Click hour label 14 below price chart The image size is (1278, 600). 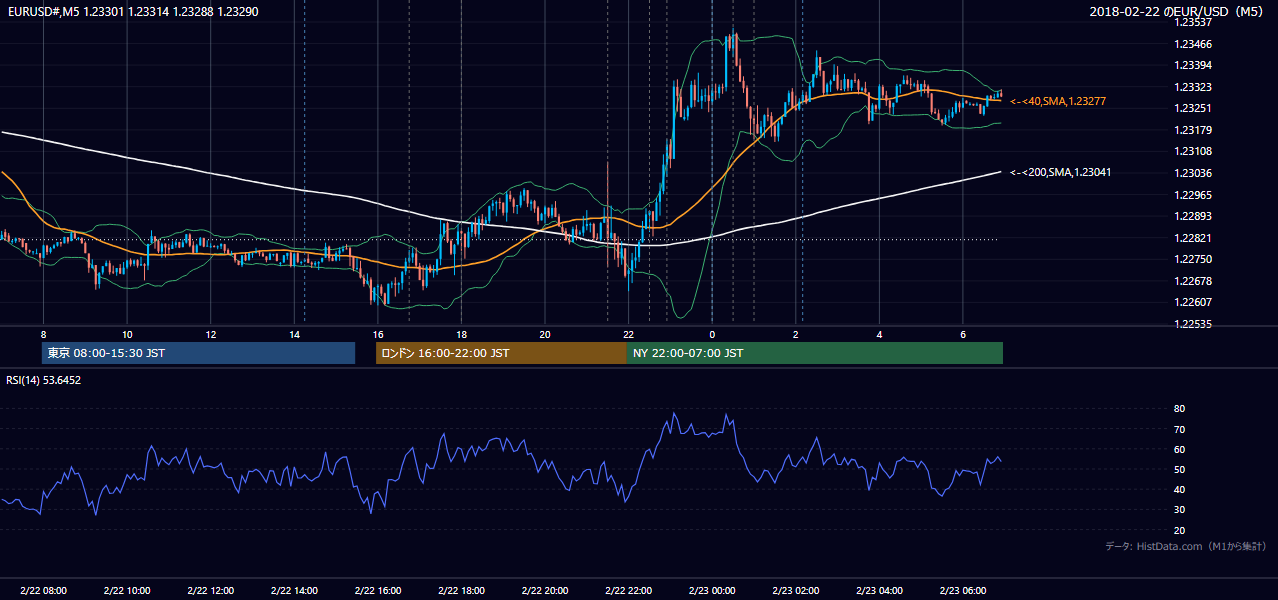(x=294, y=334)
